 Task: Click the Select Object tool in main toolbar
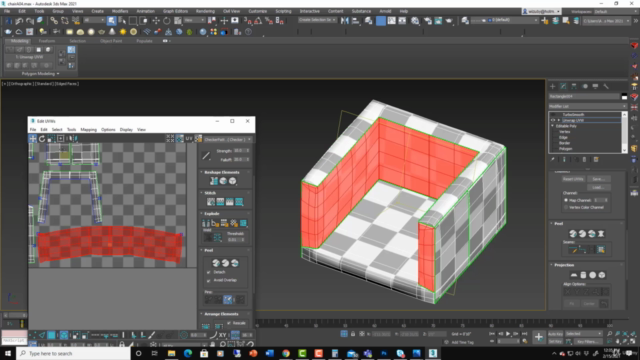coord(111,20)
